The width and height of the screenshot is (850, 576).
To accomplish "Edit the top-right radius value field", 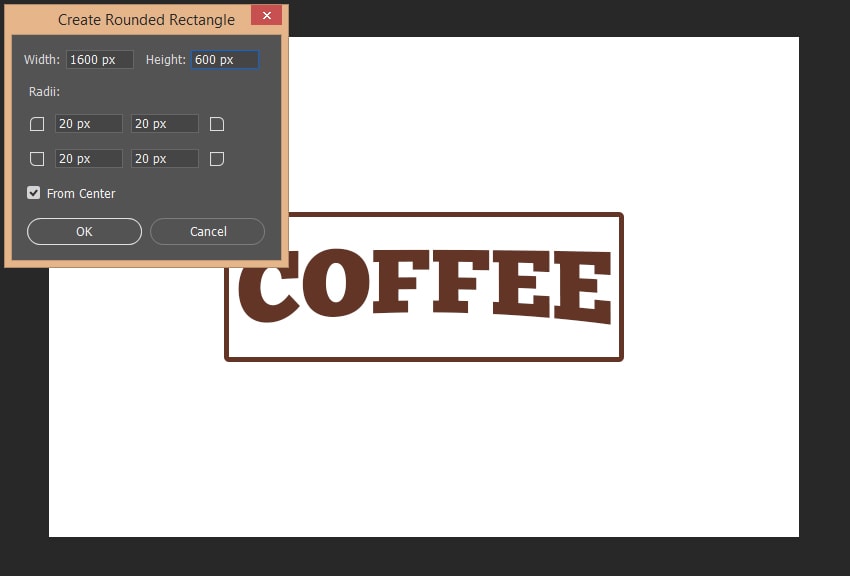I will [165, 124].
